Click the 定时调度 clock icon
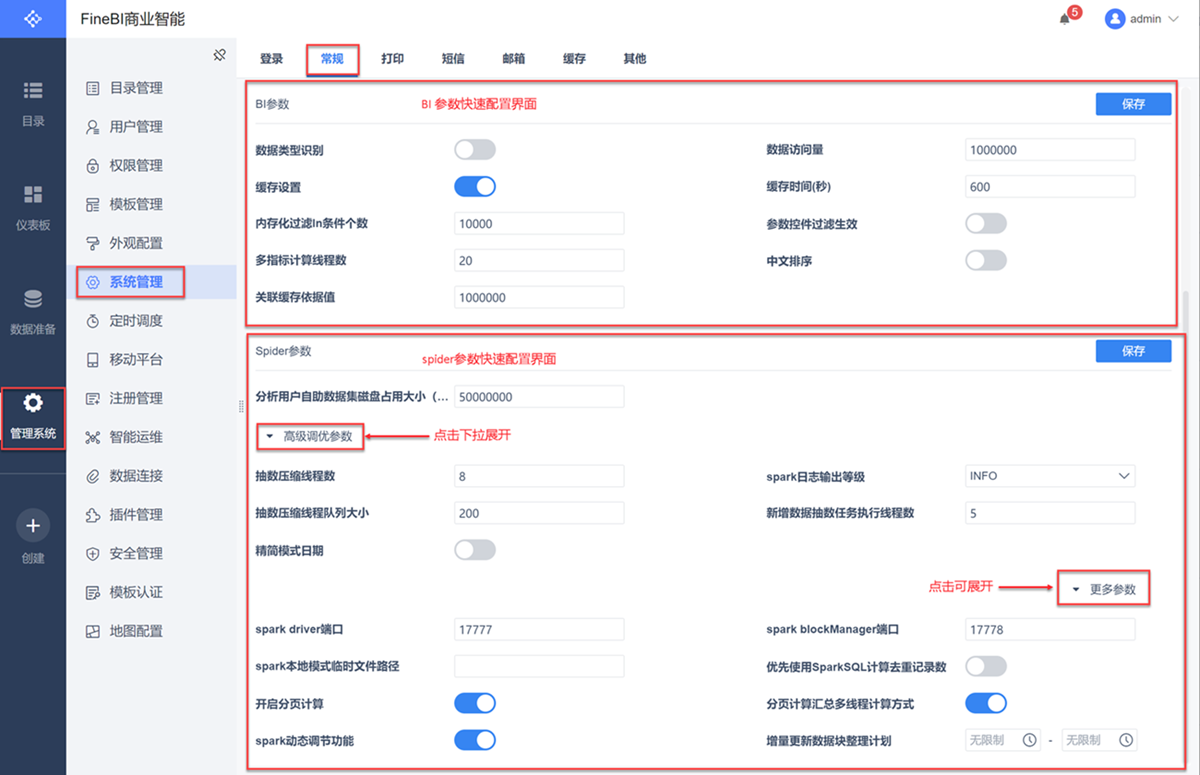The height and width of the screenshot is (775, 1200). [x=93, y=321]
